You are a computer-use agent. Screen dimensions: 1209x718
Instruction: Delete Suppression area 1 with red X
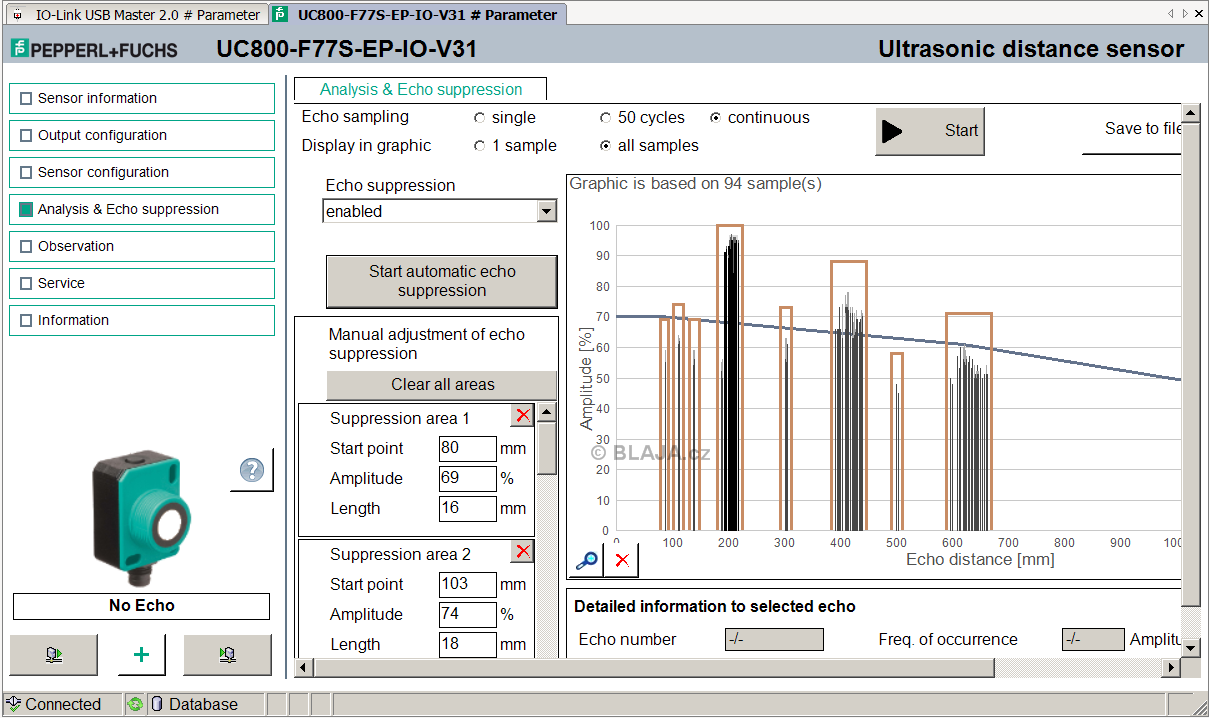pos(522,416)
